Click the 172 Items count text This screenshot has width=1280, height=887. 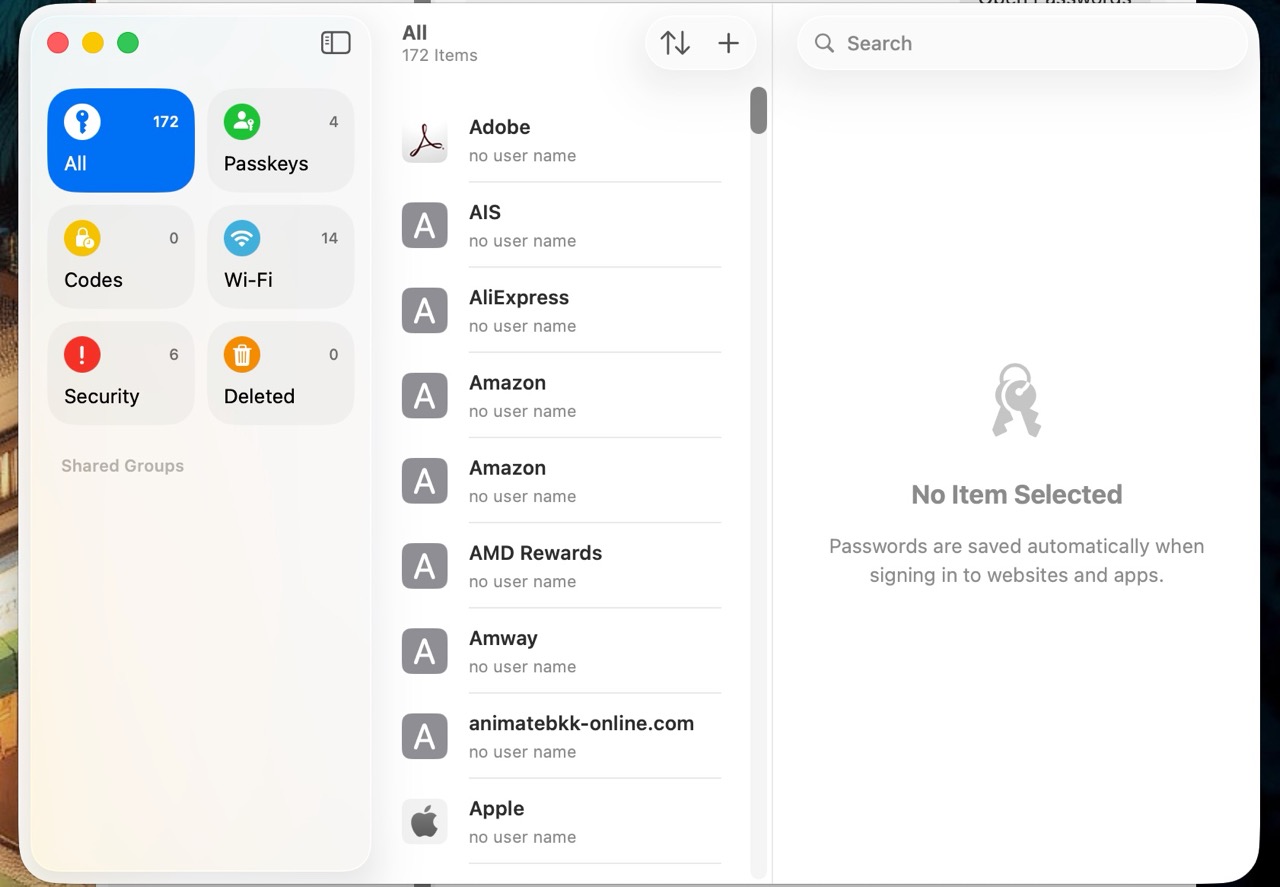click(x=440, y=56)
